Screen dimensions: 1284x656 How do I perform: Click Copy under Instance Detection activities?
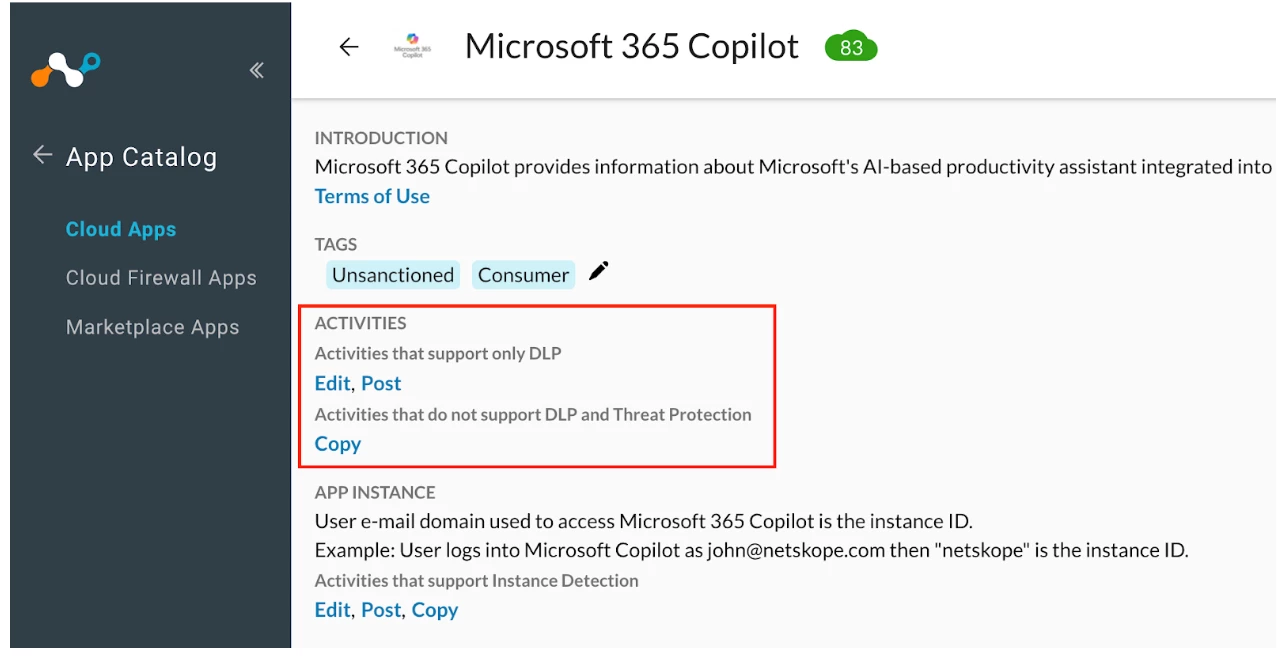point(435,610)
